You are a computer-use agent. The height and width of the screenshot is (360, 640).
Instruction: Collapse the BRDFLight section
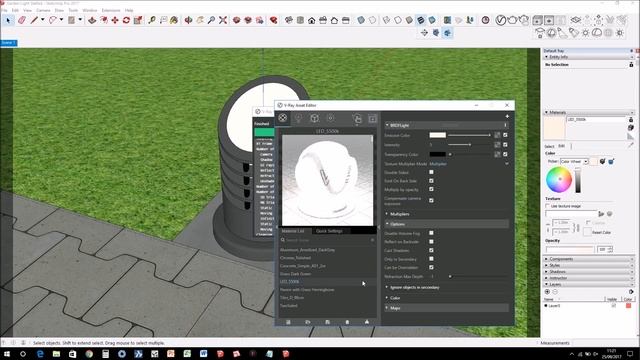[x=387, y=125]
